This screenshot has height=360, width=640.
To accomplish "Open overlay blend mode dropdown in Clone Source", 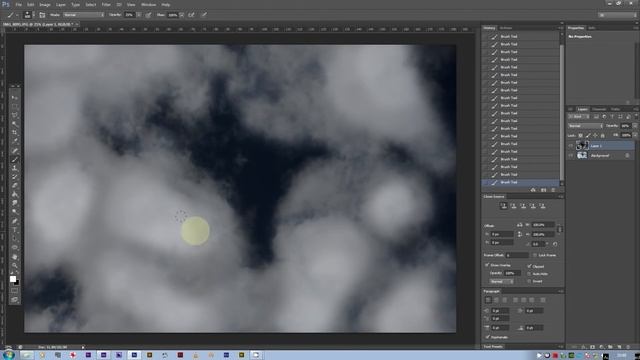I will 501,281.
